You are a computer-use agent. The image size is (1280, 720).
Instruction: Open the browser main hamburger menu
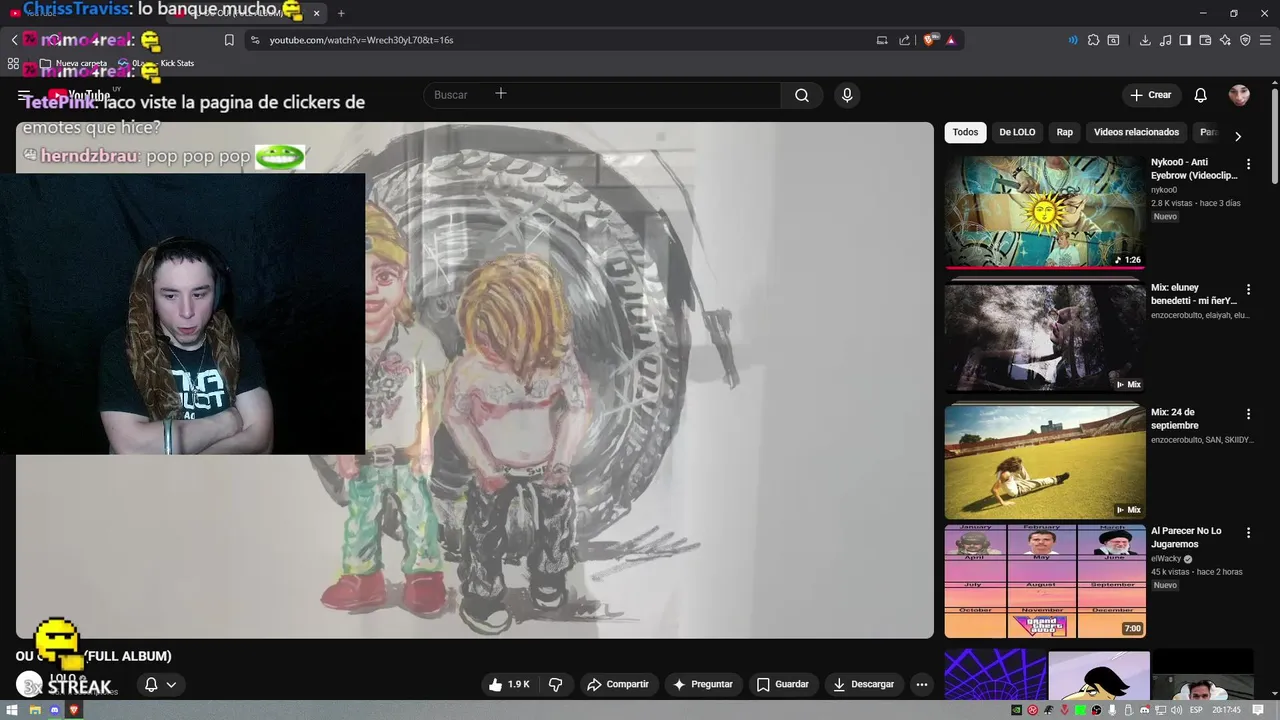pyautogui.click(x=1265, y=40)
